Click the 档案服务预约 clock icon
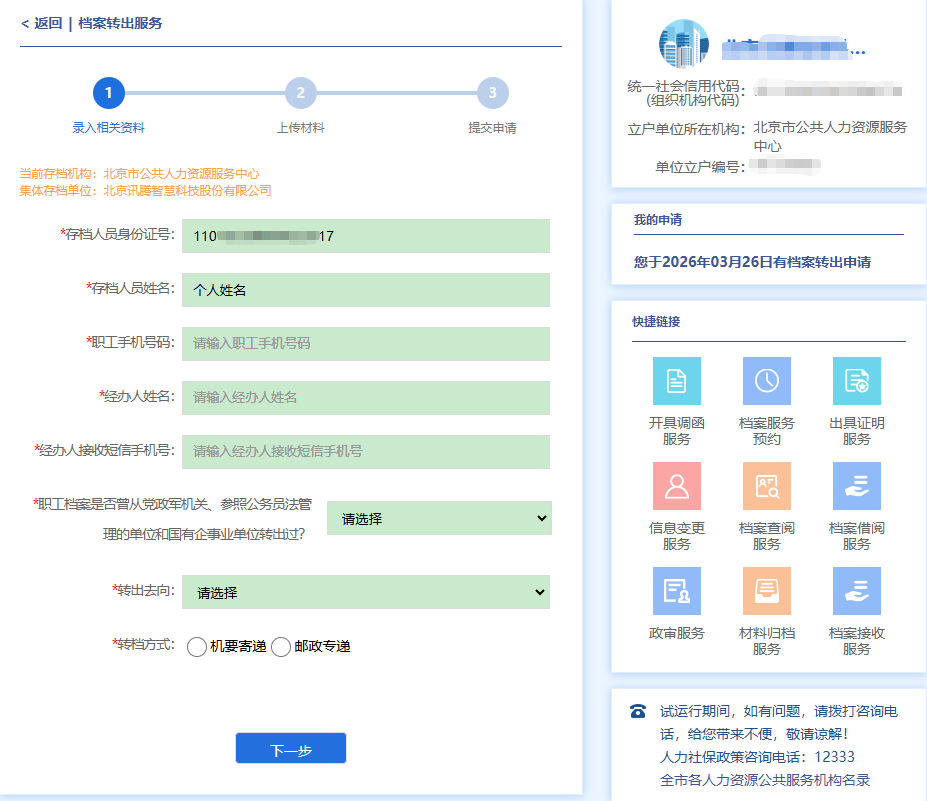Screen dimensions: 927x801 (766, 381)
